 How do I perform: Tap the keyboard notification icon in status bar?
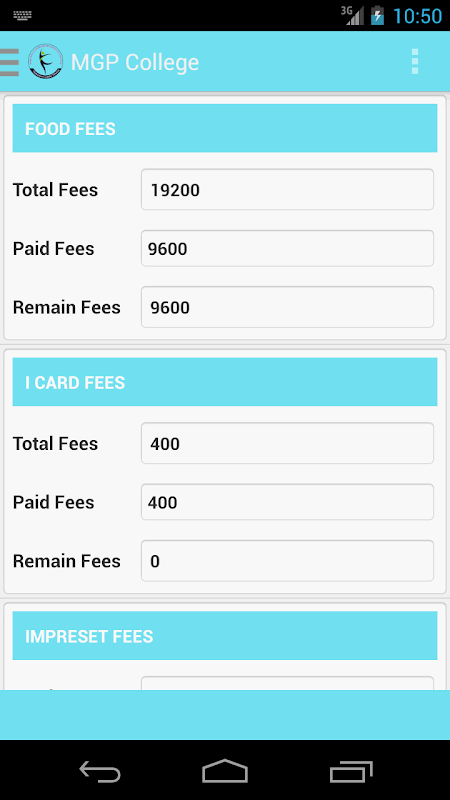(x=23, y=15)
